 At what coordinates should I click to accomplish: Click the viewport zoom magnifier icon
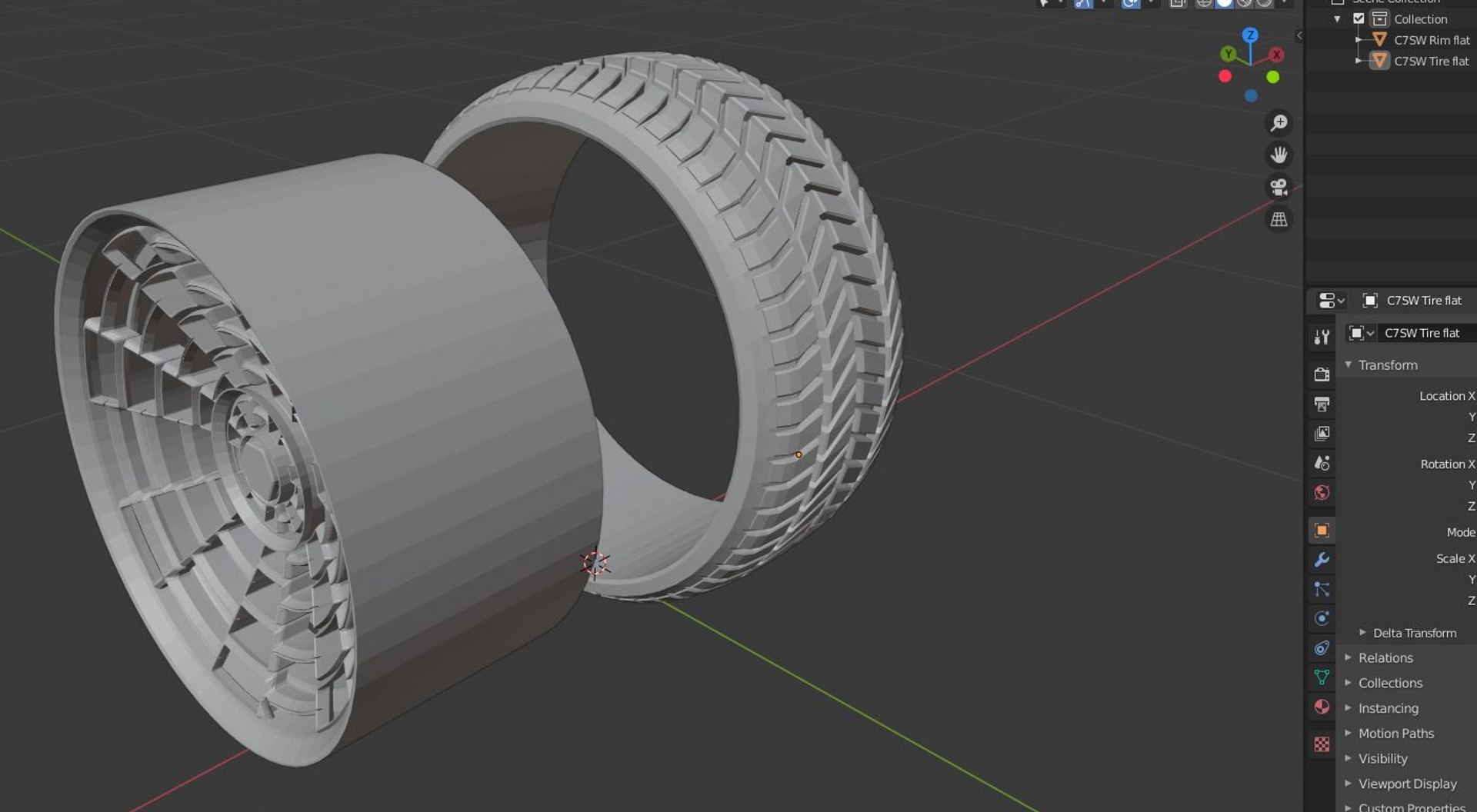(1279, 123)
